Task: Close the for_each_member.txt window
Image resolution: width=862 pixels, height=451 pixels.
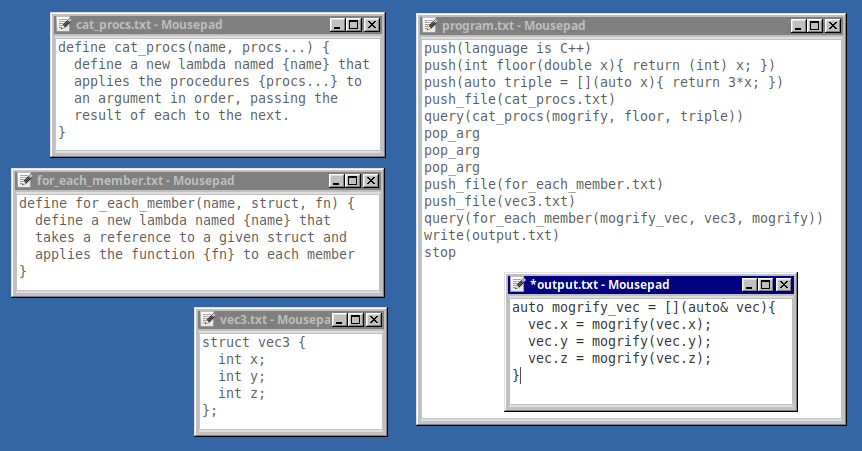Action: (371, 180)
